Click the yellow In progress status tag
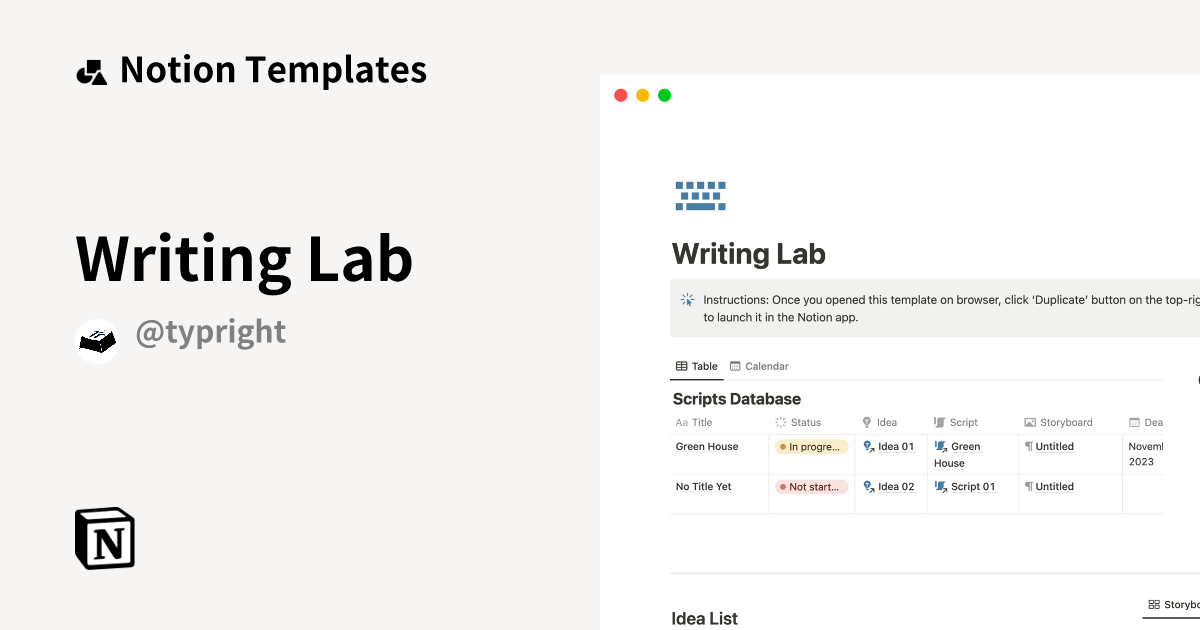 (x=811, y=446)
